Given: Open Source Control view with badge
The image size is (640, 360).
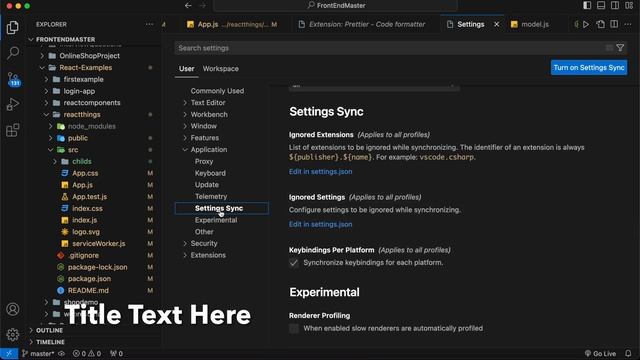Looking at the screenshot, I should coord(13,79).
